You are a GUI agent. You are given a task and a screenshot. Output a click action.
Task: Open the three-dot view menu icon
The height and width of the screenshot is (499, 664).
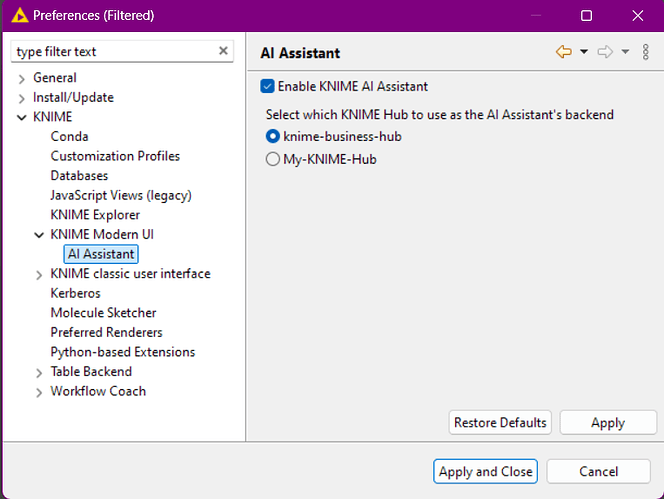pyautogui.click(x=645, y=52)
